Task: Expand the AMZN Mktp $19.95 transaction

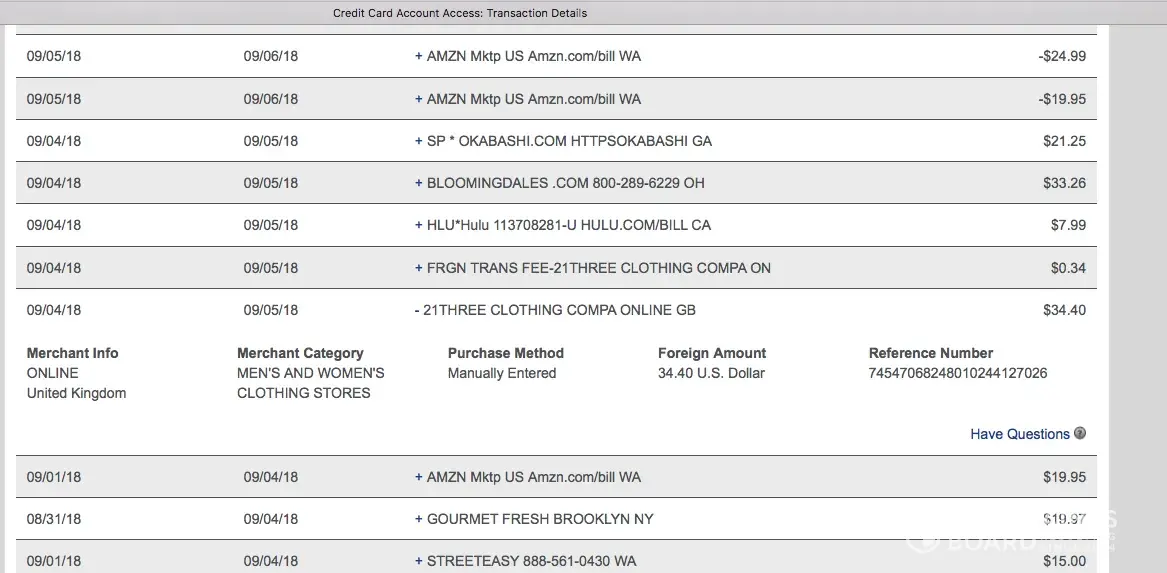Action: pyautogui.click(x=419, y=478)
